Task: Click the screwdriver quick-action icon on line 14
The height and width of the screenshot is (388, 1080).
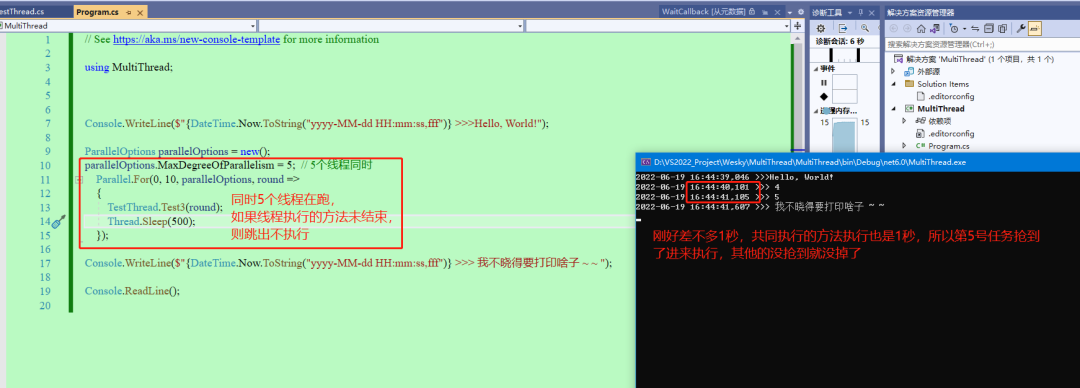Action: click(59, 222)
